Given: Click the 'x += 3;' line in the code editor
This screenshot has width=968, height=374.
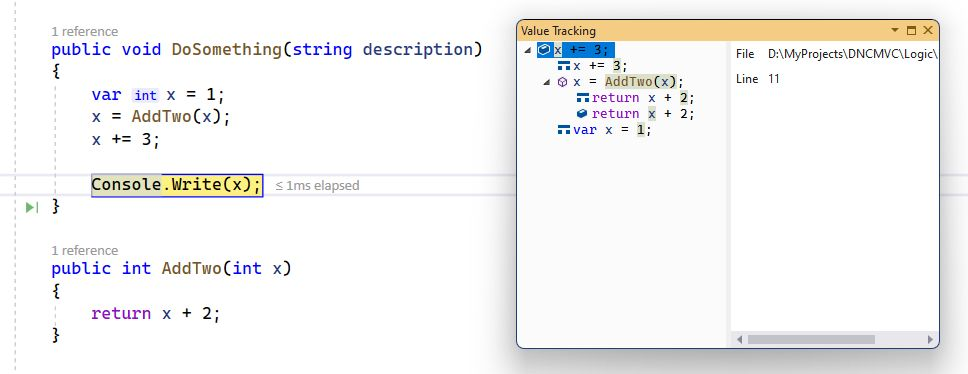Looking at the screenshot, I should point(126,140).
